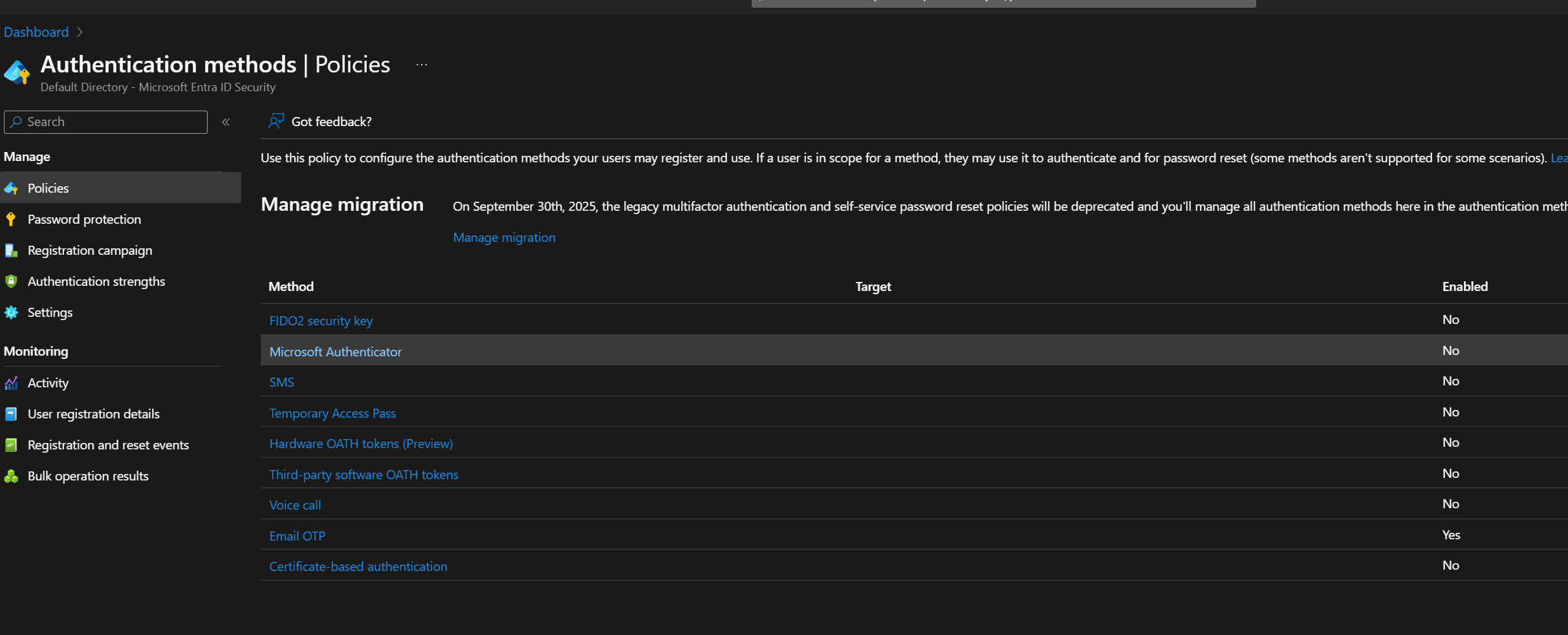The image size is (1568, 635).
Task: Open Microsoft Authenticator method
Action: (x=336, y=352)
